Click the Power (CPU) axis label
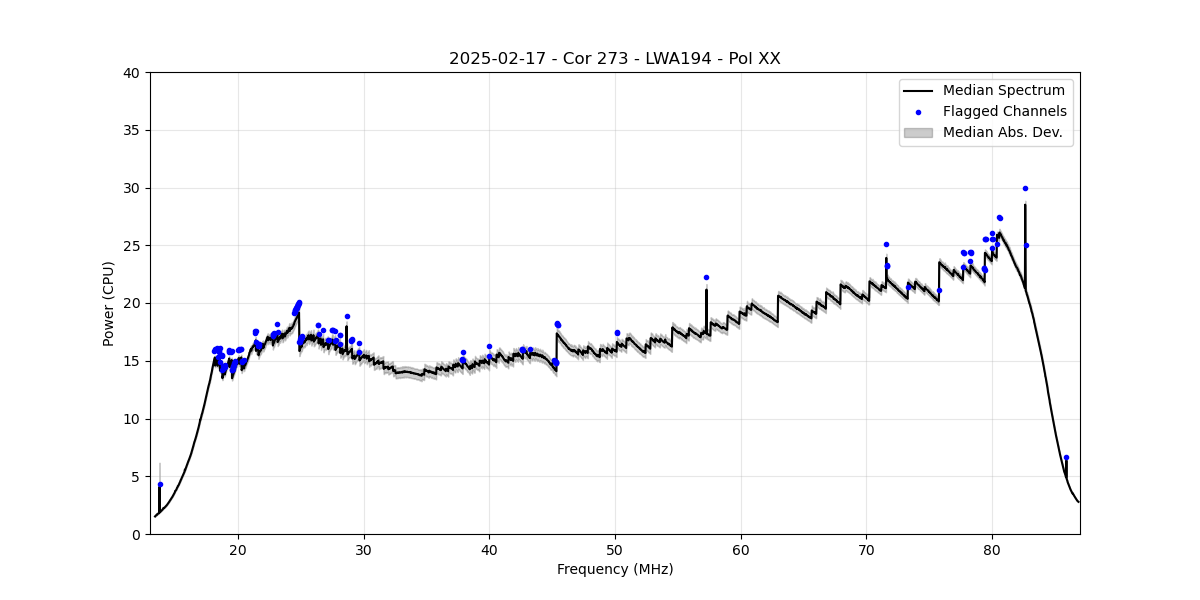 [109, 303]
